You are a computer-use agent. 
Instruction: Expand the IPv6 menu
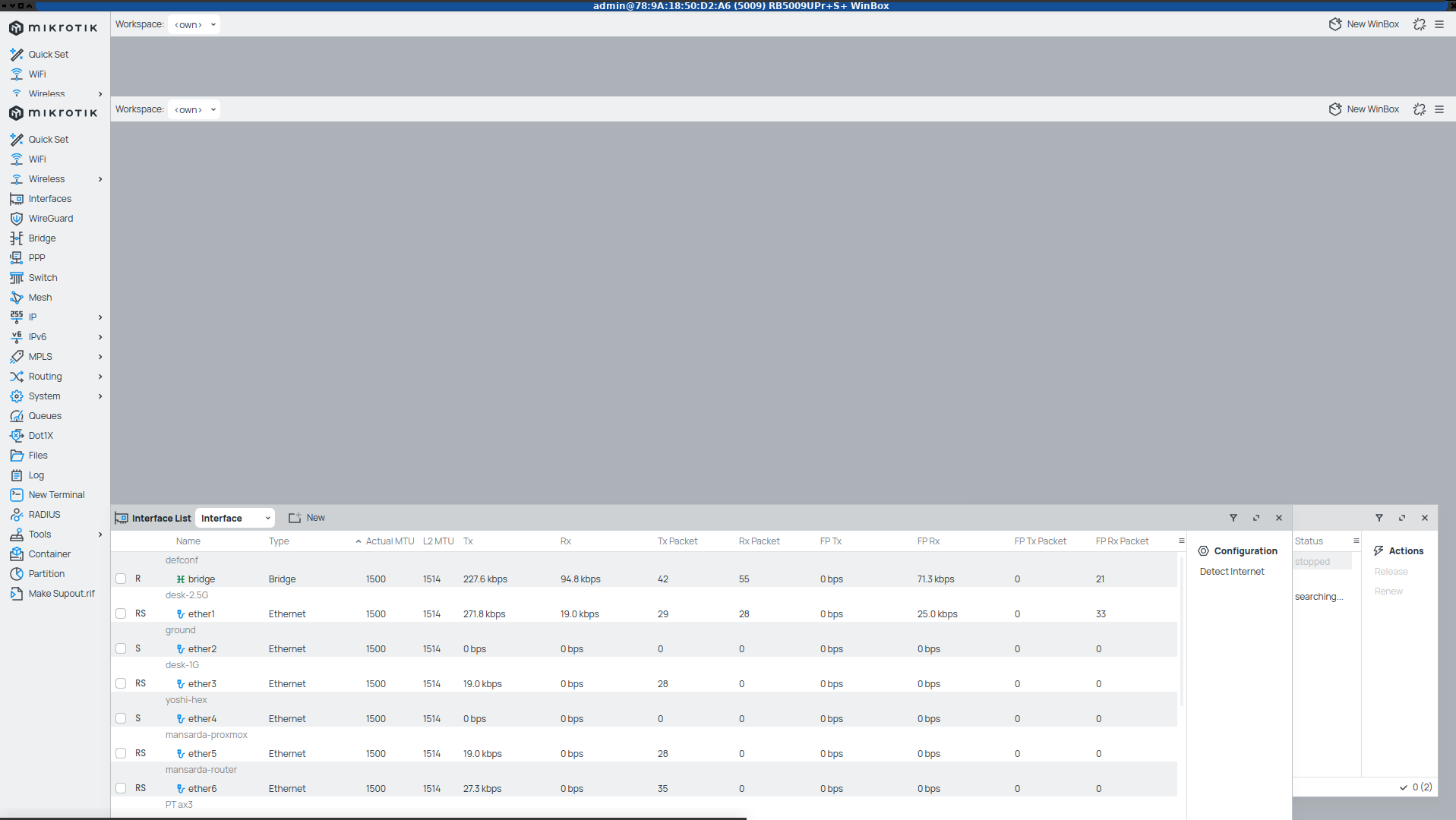pyautogui.click(x=100, y=337)
